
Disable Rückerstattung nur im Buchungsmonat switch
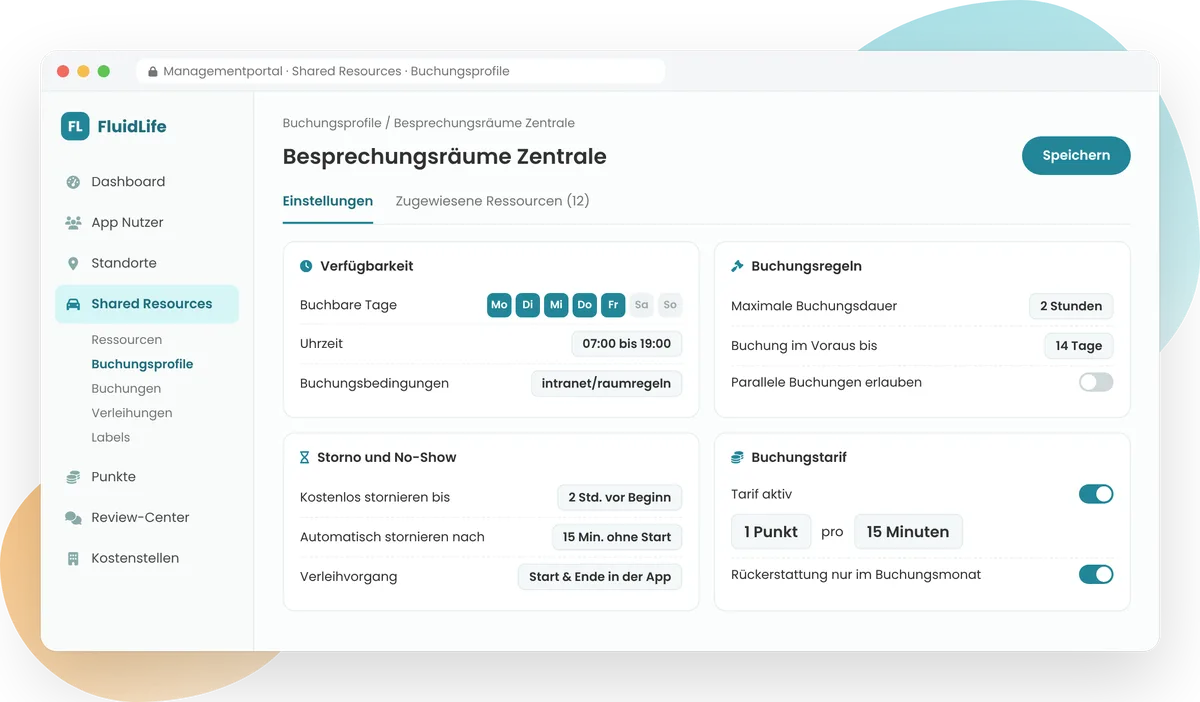click(1096, 575)
